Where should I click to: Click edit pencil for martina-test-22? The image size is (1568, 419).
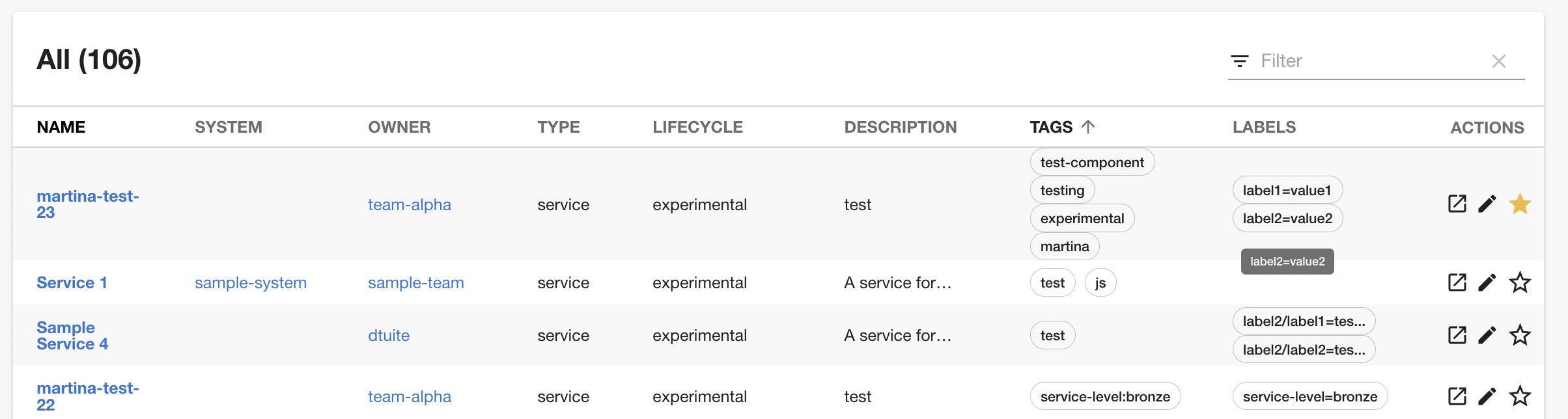point(1487,396)
